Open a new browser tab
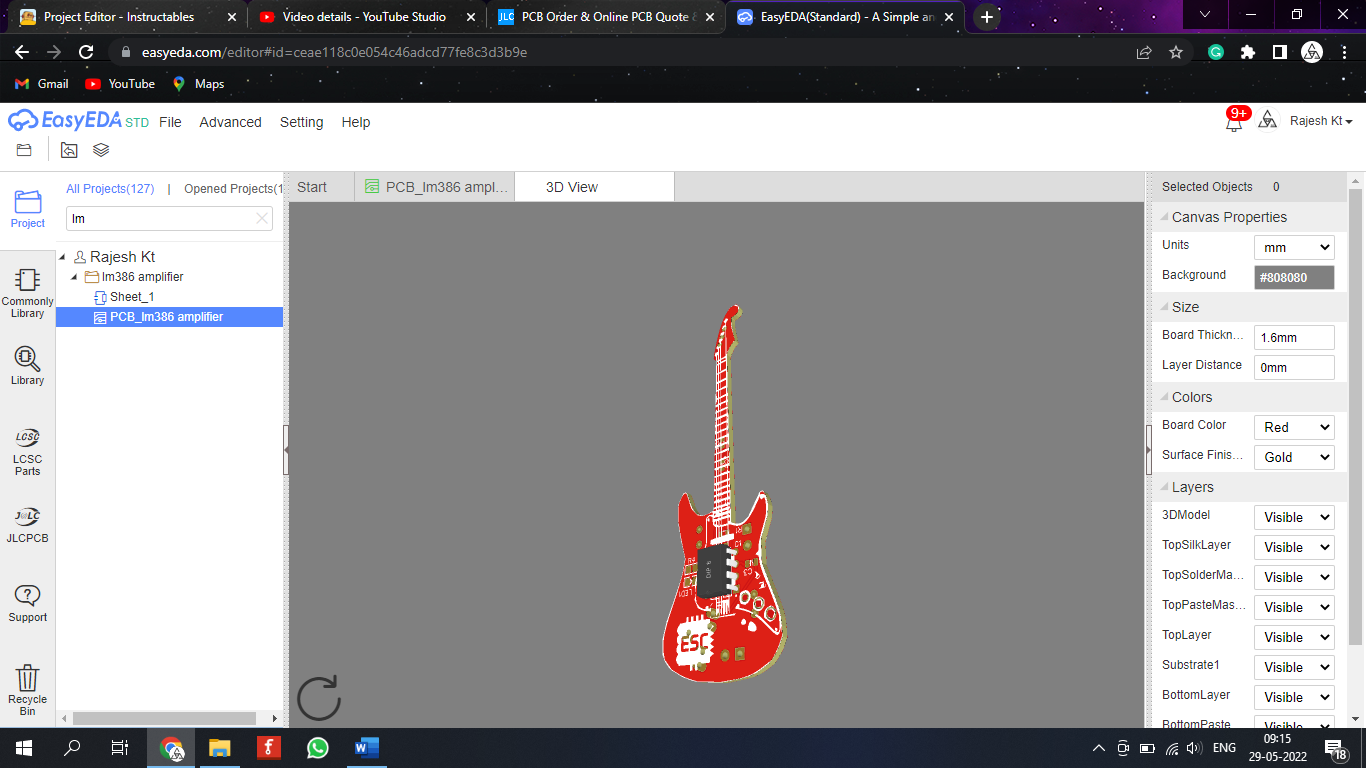The height and width of the screenshot is (768, 1366). pos(987,17)
